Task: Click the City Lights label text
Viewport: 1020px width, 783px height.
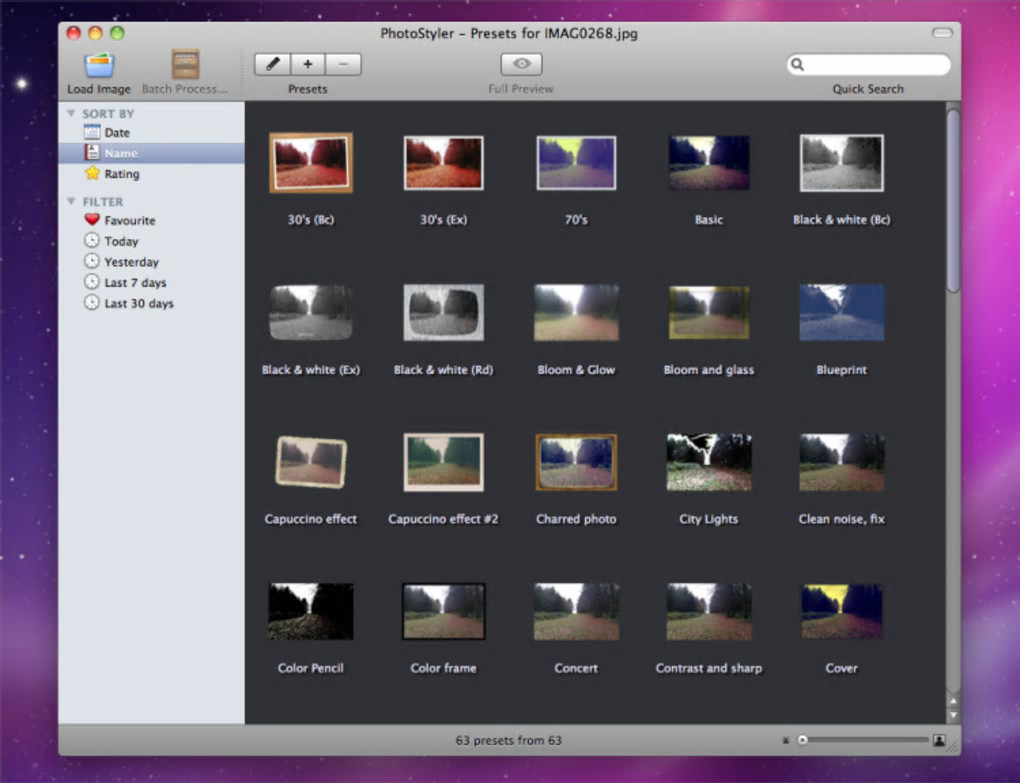Action: (709, 519)
